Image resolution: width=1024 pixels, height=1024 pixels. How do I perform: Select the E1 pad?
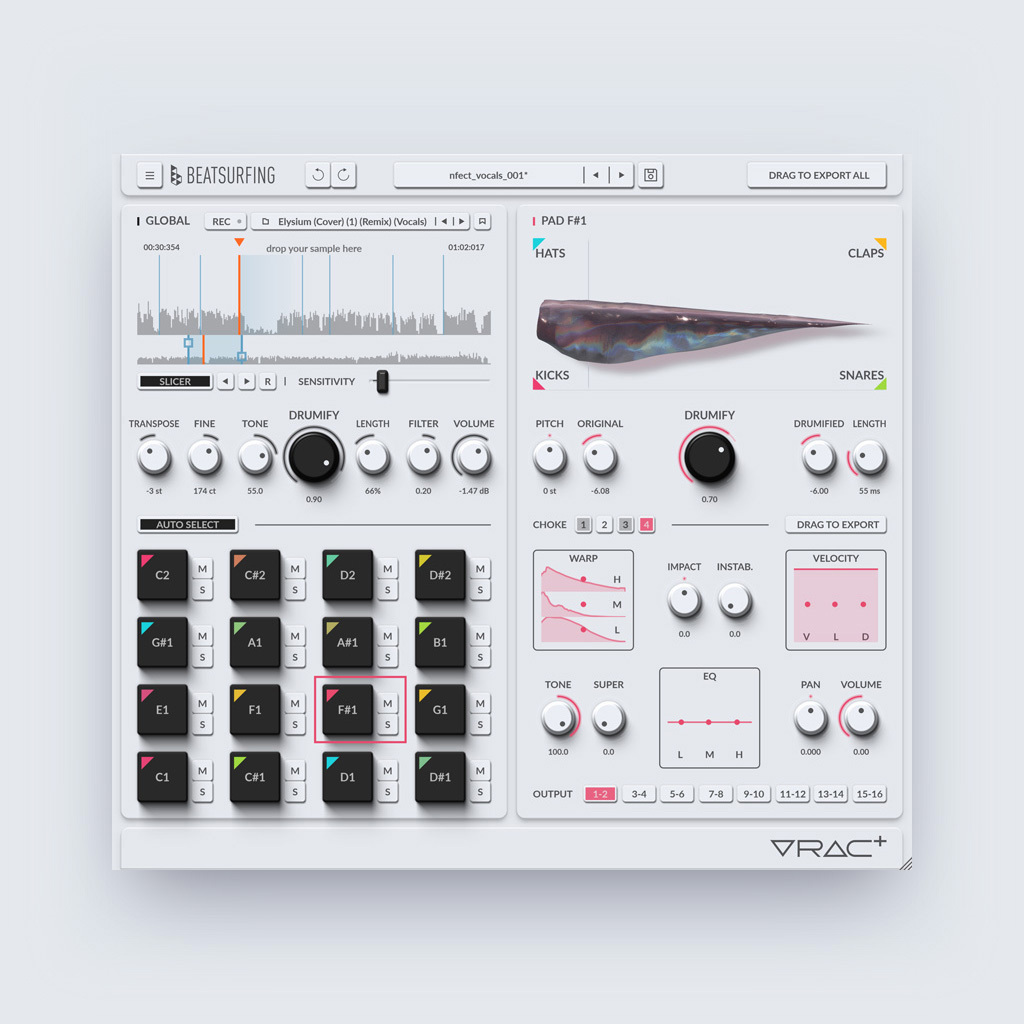(163, 709)
